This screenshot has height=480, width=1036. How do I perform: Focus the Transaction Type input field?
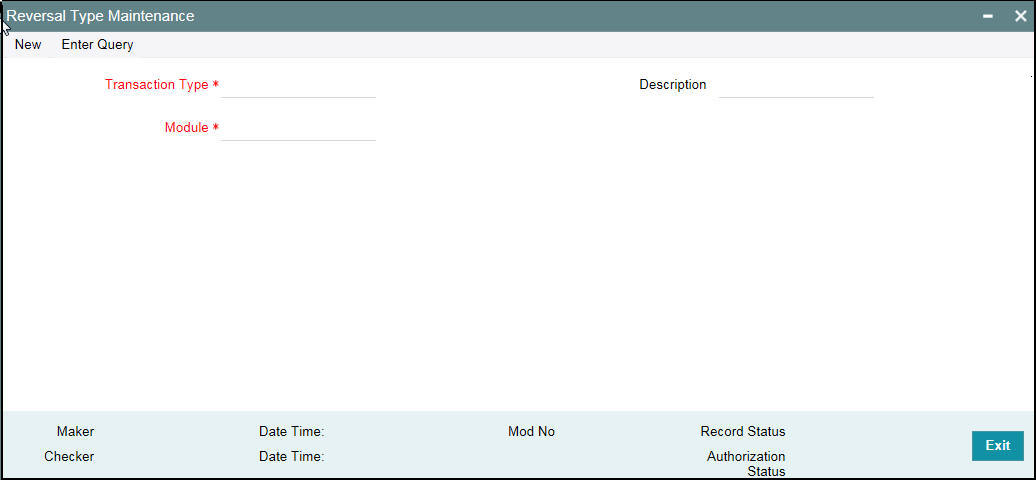point(298,85)
